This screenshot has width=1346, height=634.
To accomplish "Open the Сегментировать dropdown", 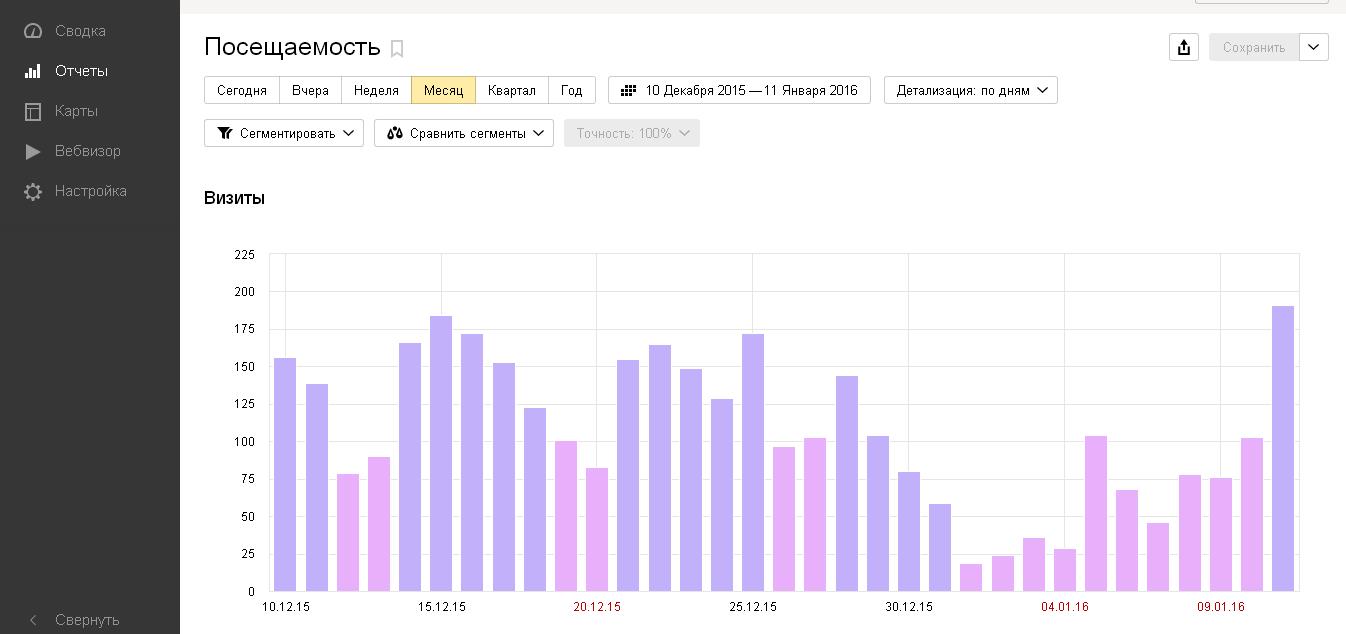I will [x=284, y=133].
